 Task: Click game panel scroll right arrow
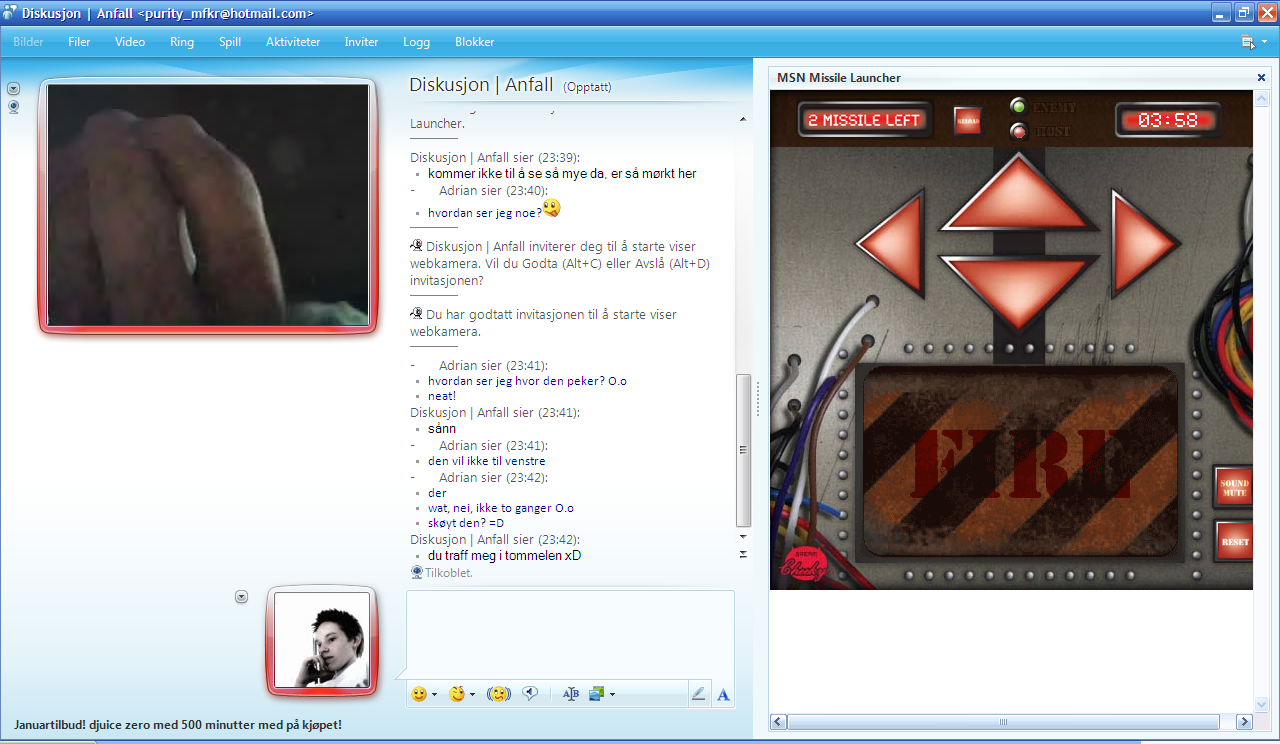pyautogui.click(x=1244, y=722)
